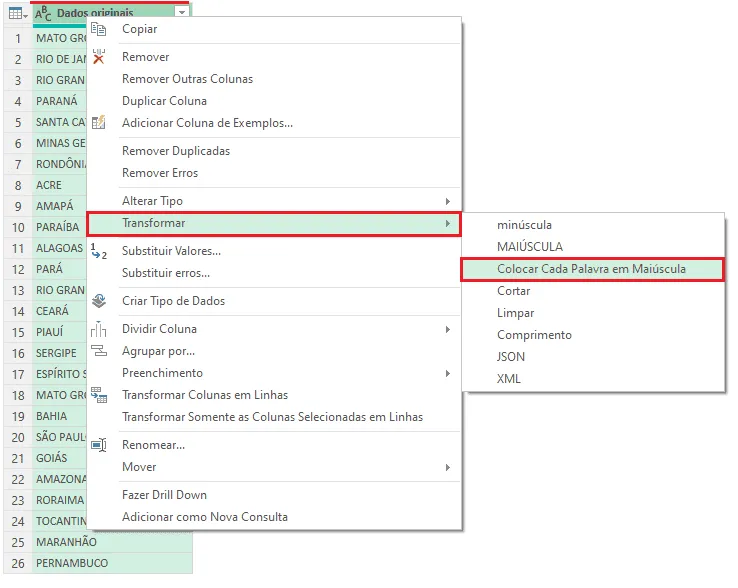Click the Agrupar por icon
Viewport: 738px width, 588px height.
coord(99,351)
